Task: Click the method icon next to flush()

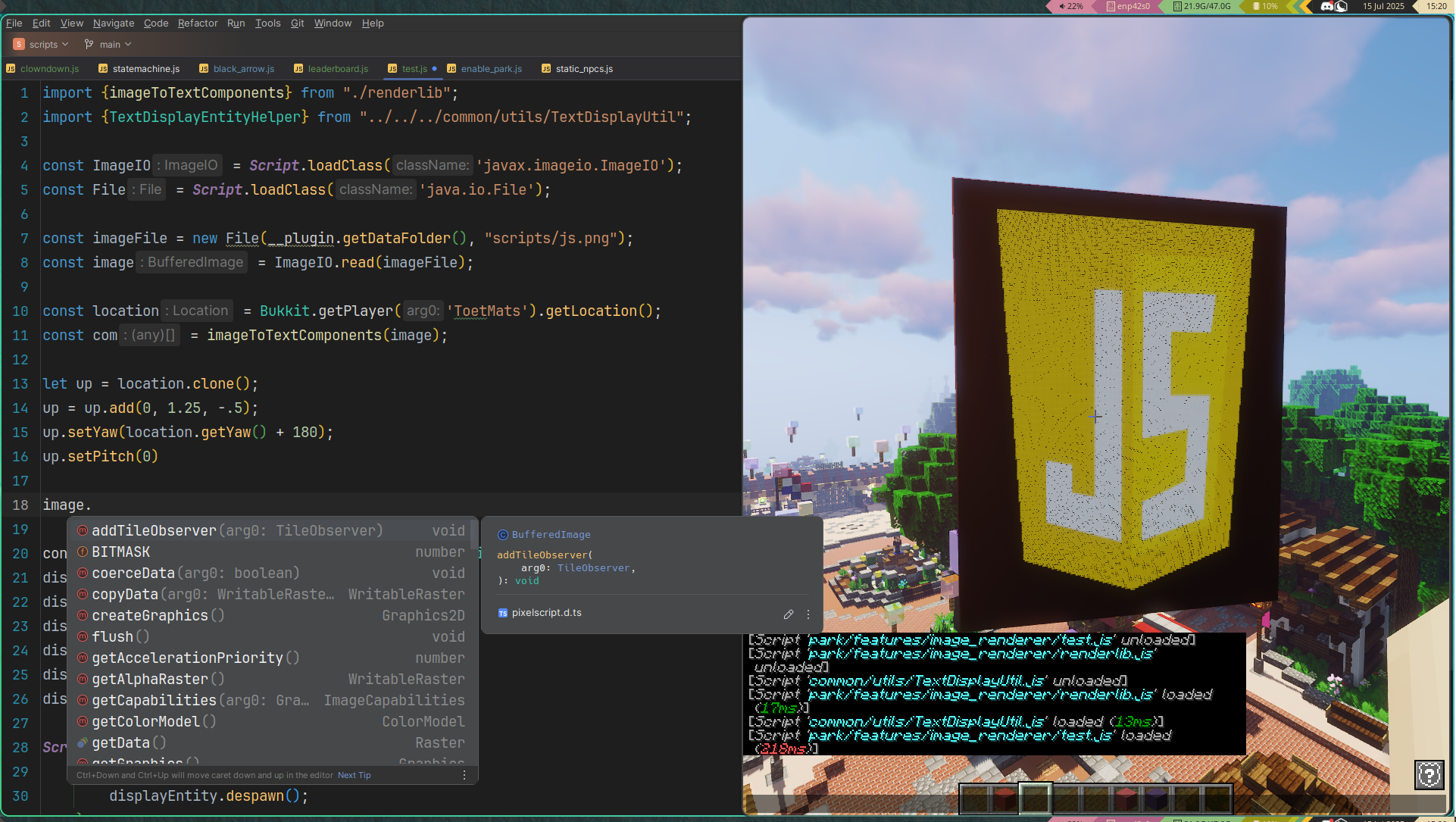Action: (82, 637)
